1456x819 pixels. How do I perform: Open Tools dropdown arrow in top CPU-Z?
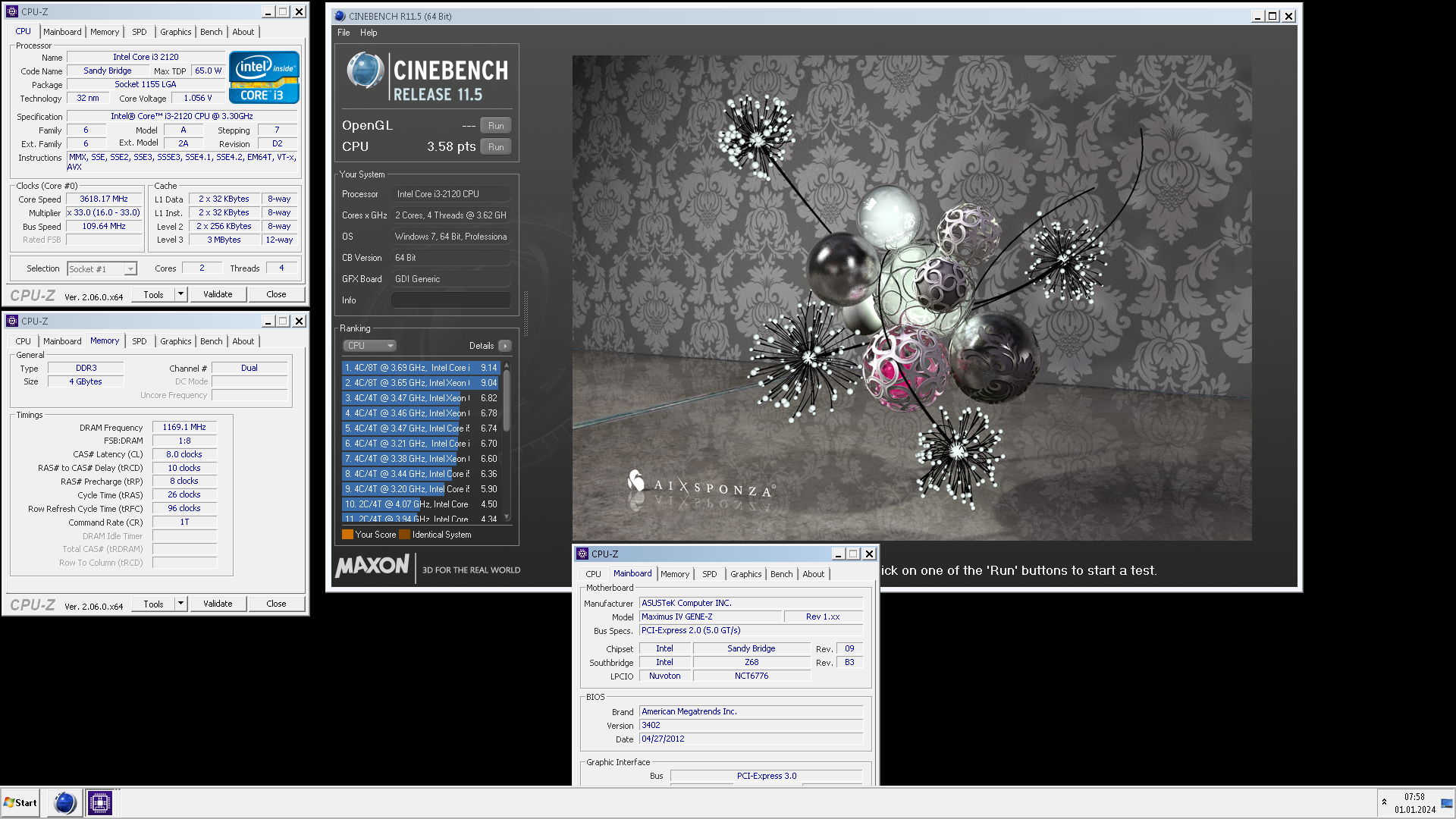(180, 294)
